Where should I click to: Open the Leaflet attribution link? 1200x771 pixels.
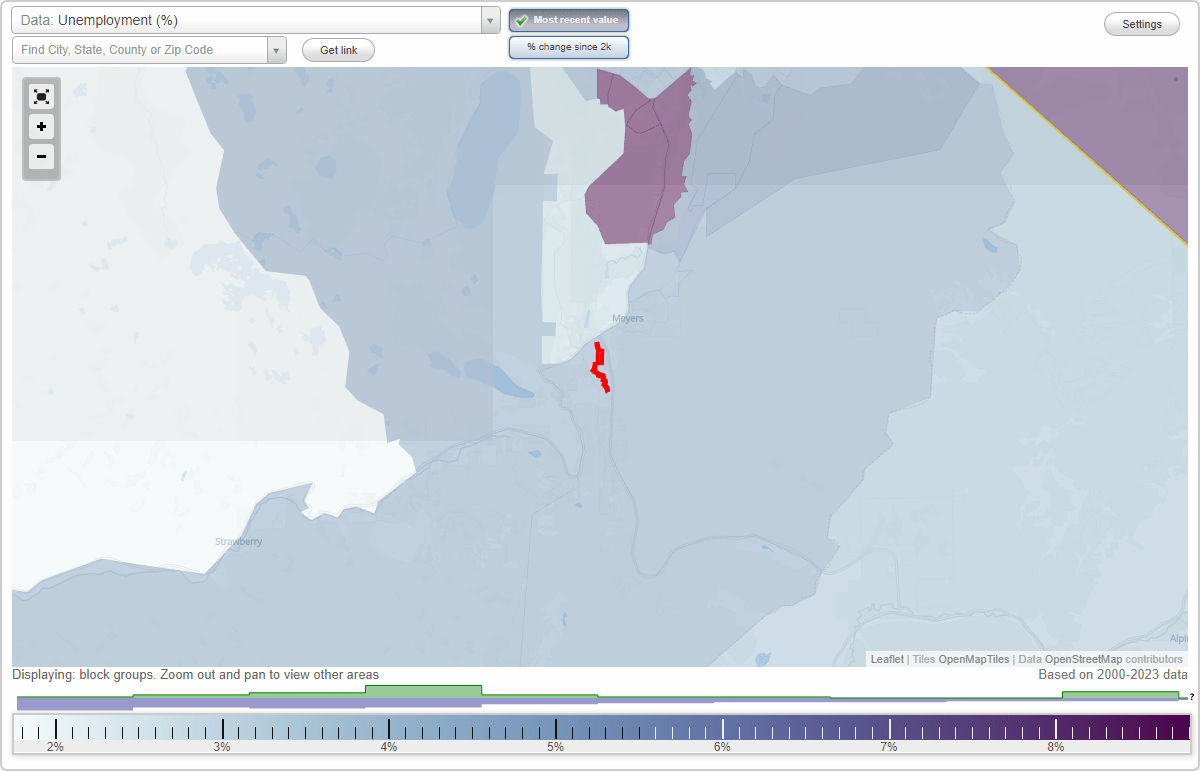click(x=887, y=659)
